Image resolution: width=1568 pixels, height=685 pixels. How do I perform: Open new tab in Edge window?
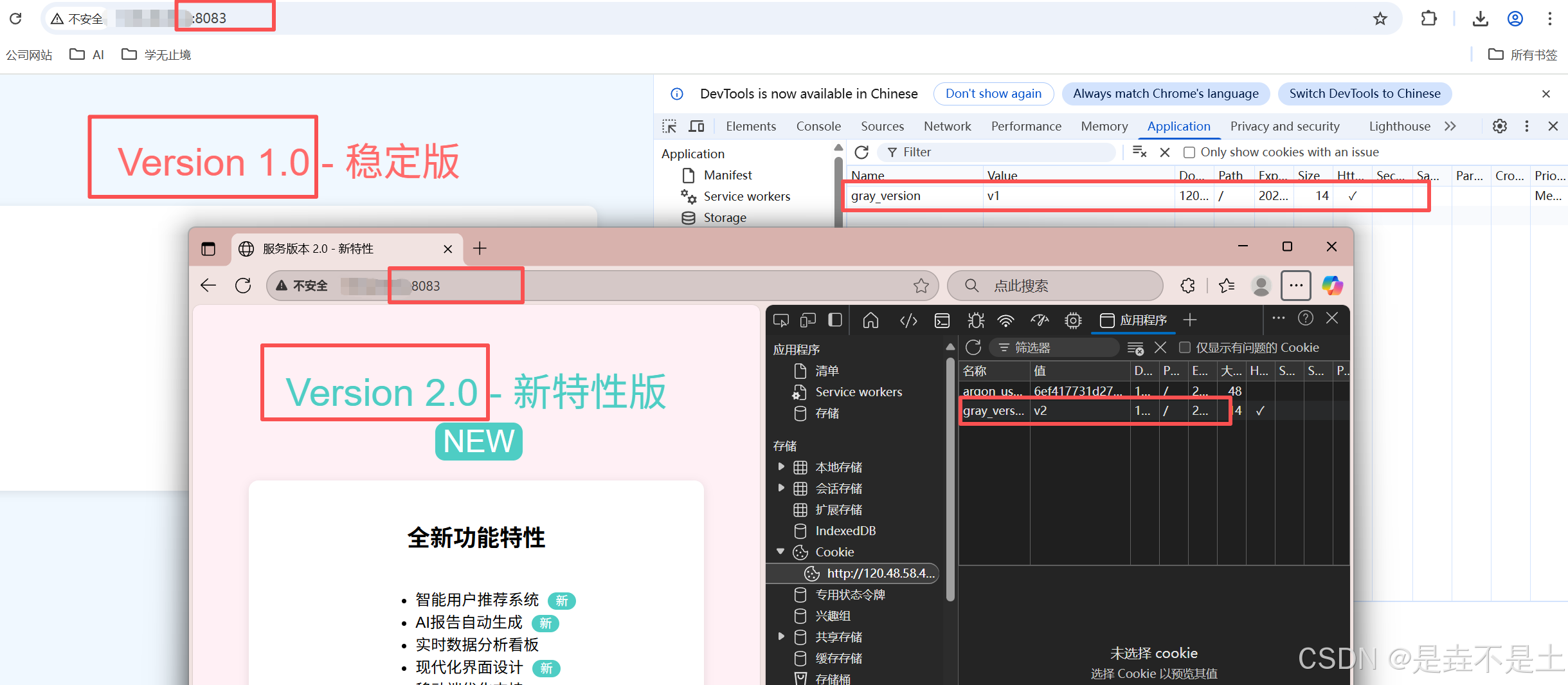tap(480, 248)
